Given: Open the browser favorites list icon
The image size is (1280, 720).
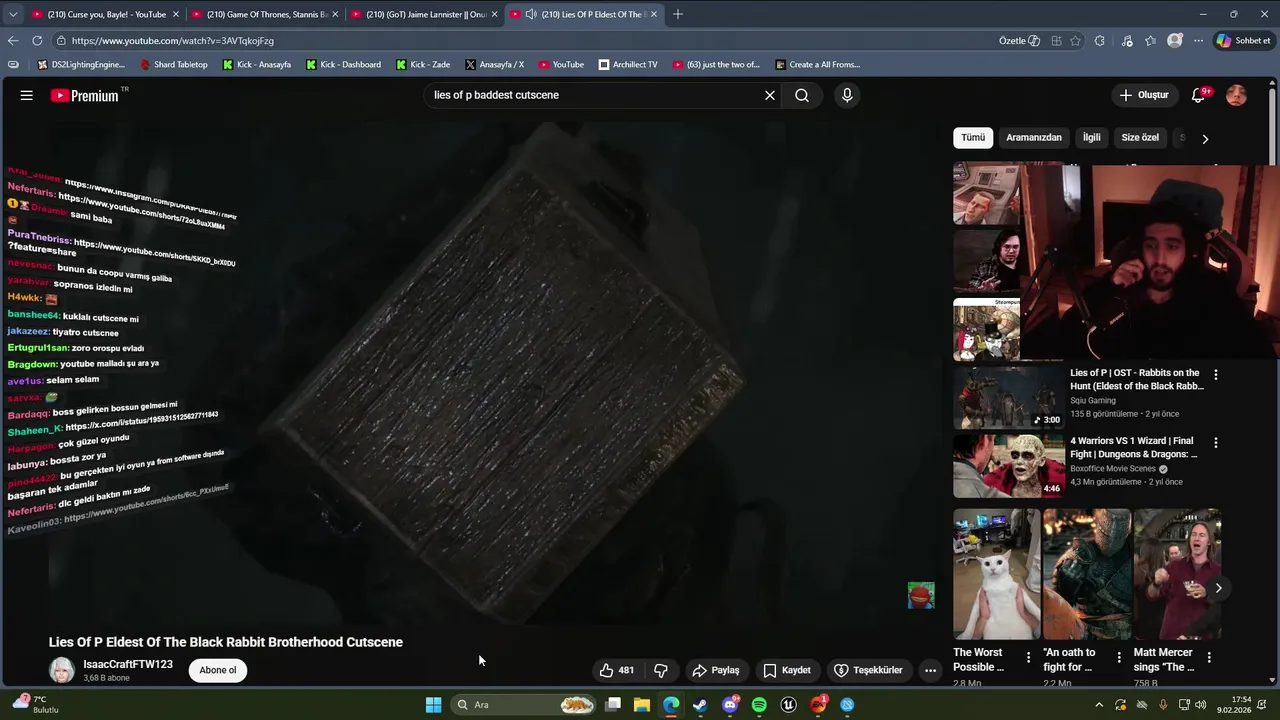Looking at the screenshot, I should pyautogui.click(x=1150, y=41).
